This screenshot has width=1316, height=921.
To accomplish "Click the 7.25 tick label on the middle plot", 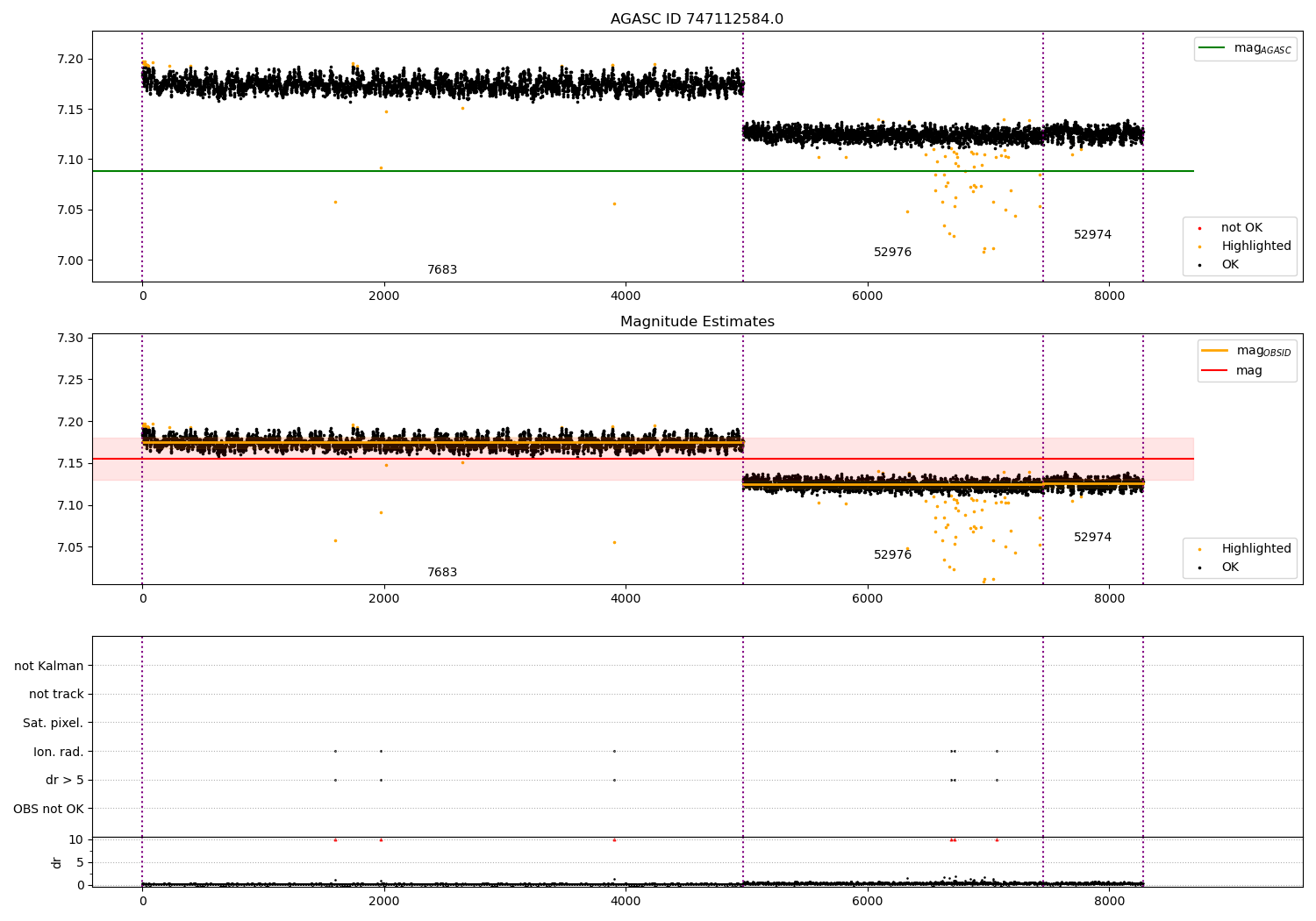I will (x=68, y=380).
